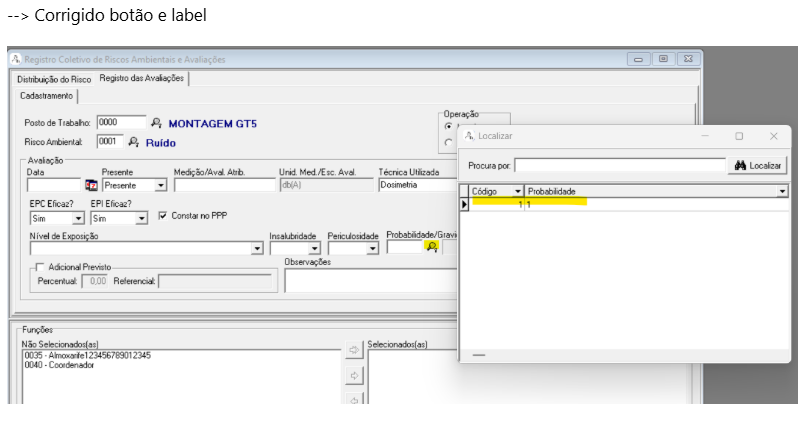Expand the EPC Eficaz dropdown
Image resolution: width=798 pixels, height=431 pixels.
tap(77, 218)
